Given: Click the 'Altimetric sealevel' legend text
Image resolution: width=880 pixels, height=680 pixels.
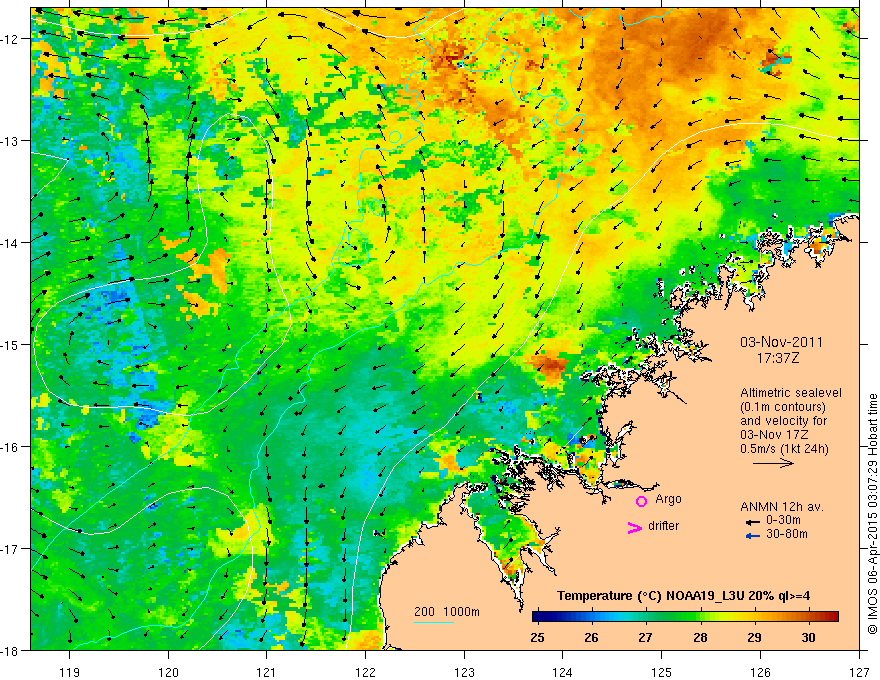Looking at the screenshot, I should coord(791,393).
